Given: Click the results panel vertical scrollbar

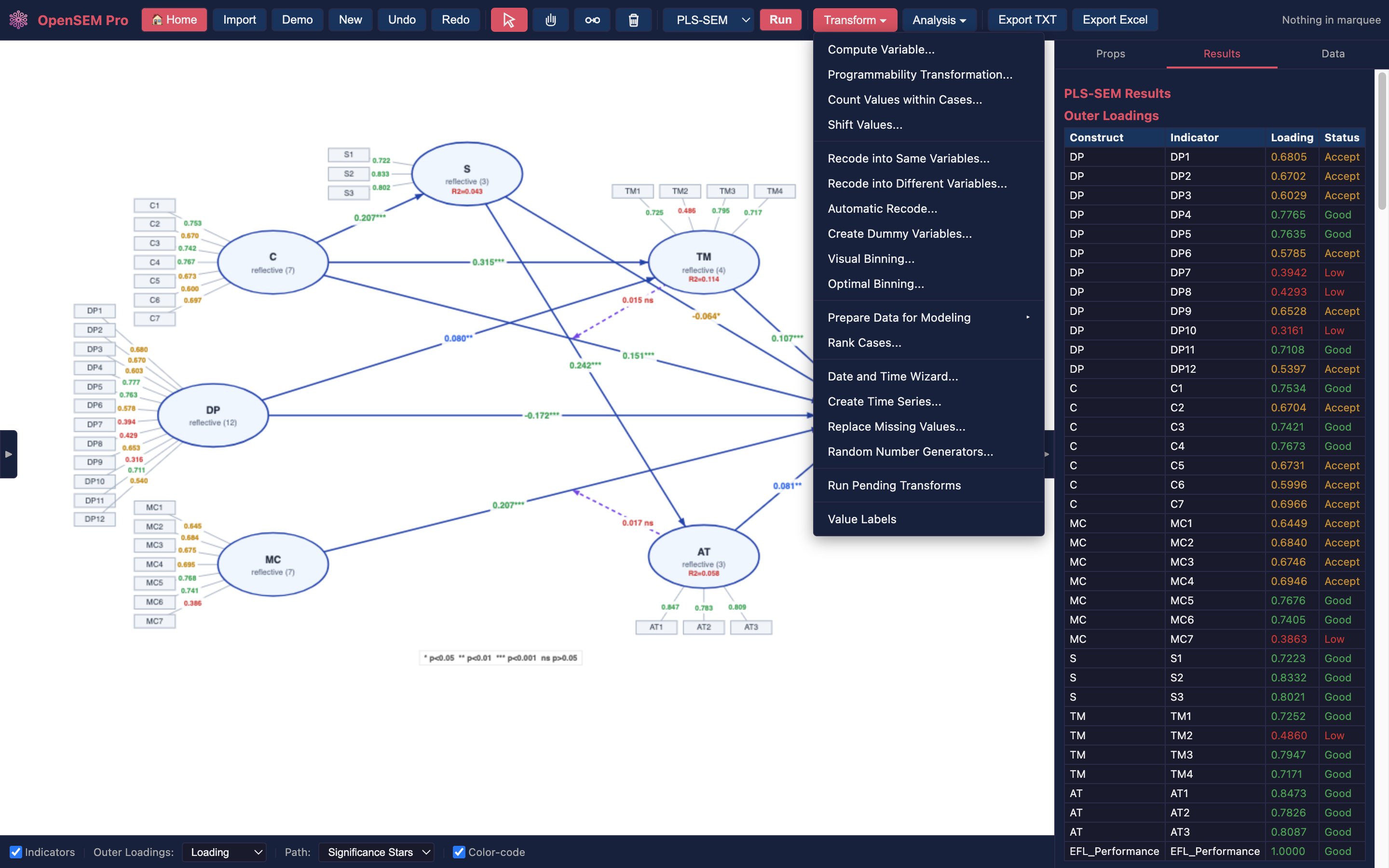Looking at the screenshot, I should point(1382,141).
